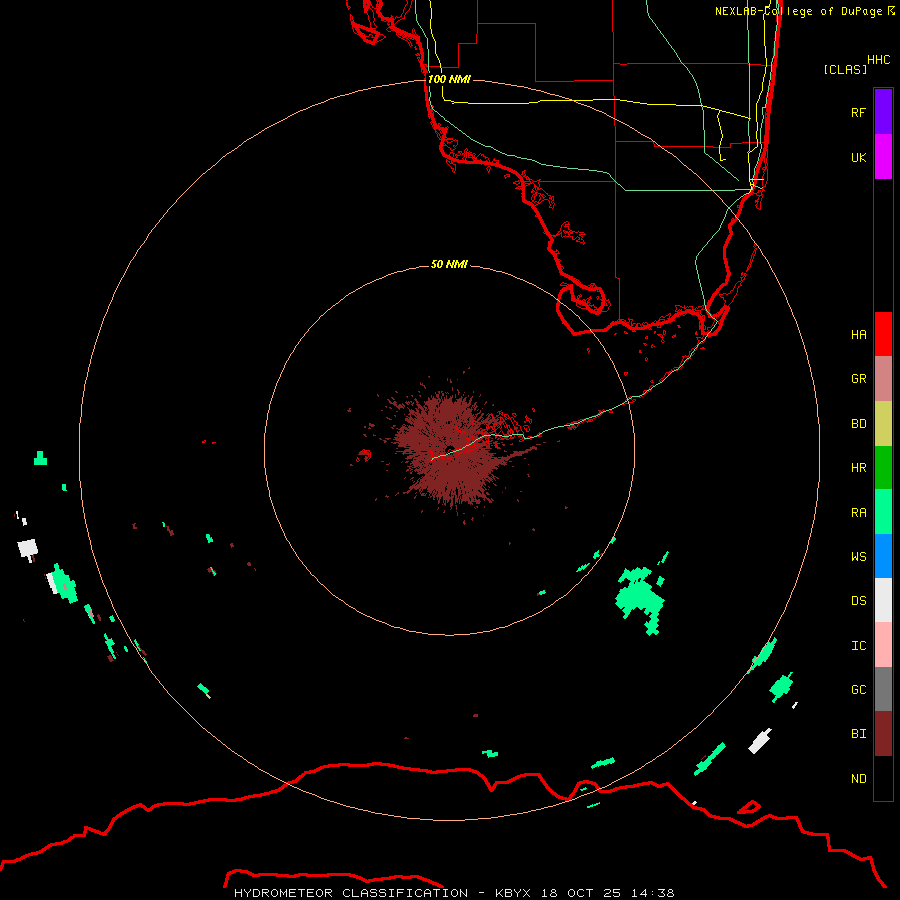
Task: Click the white dry snow patch at far left
Action: point(28,549)
